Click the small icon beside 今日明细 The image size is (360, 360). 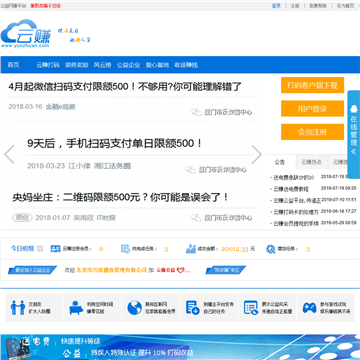(x=40, y=248)
